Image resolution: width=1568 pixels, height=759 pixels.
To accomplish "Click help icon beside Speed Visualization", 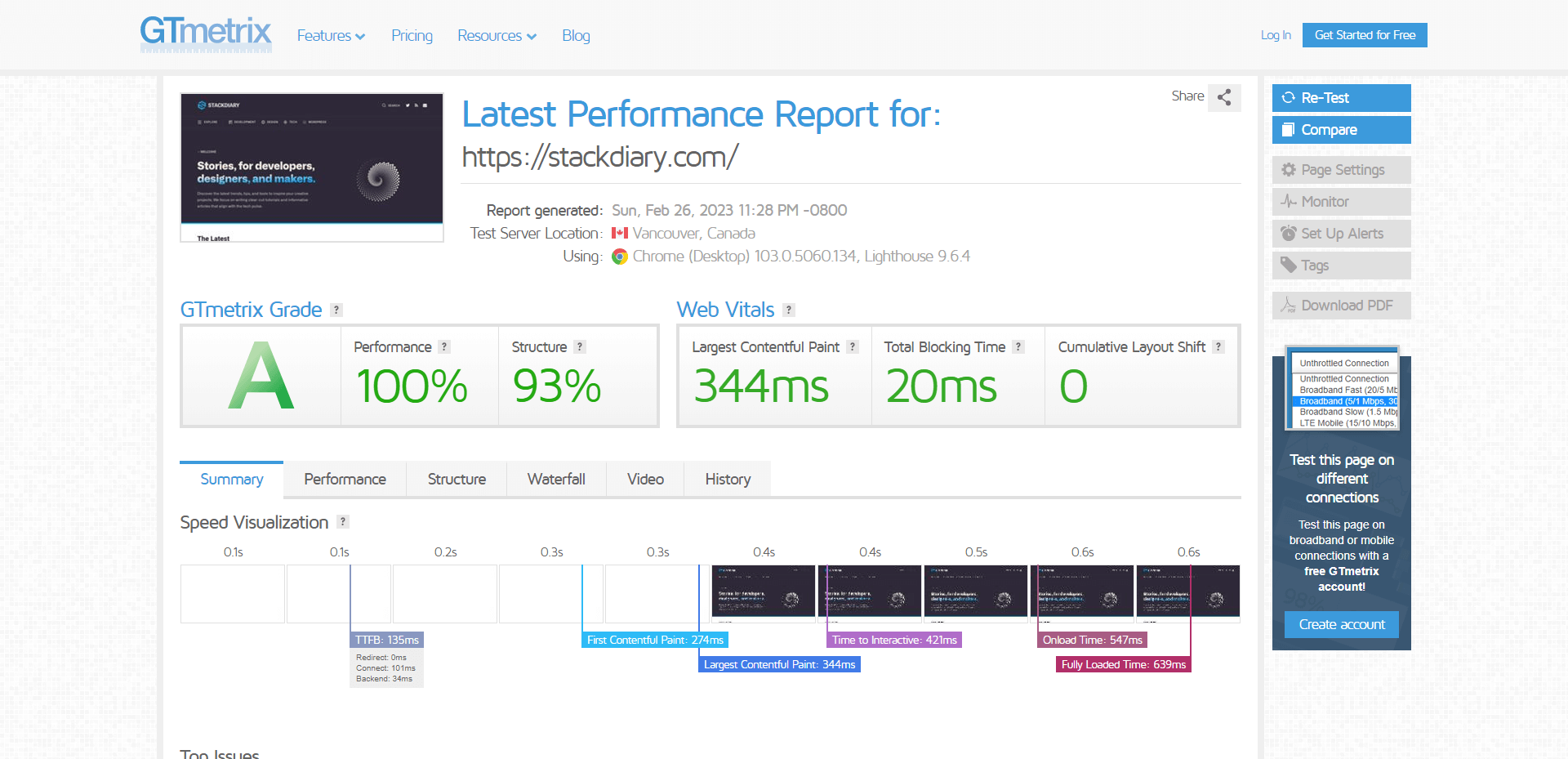I will coord(343,522).
